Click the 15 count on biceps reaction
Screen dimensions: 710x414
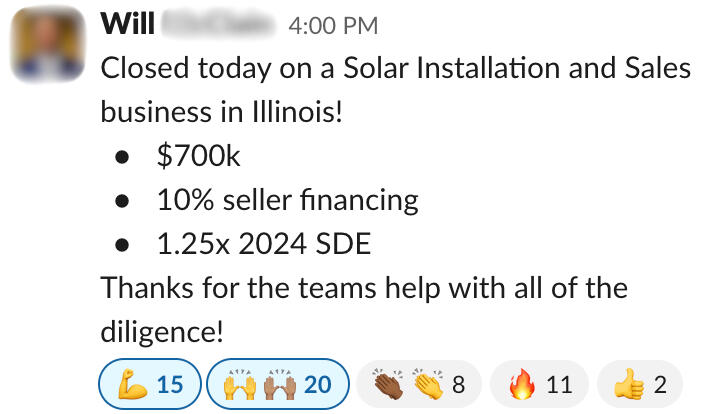pyautogui.click(x=170, y=384)
